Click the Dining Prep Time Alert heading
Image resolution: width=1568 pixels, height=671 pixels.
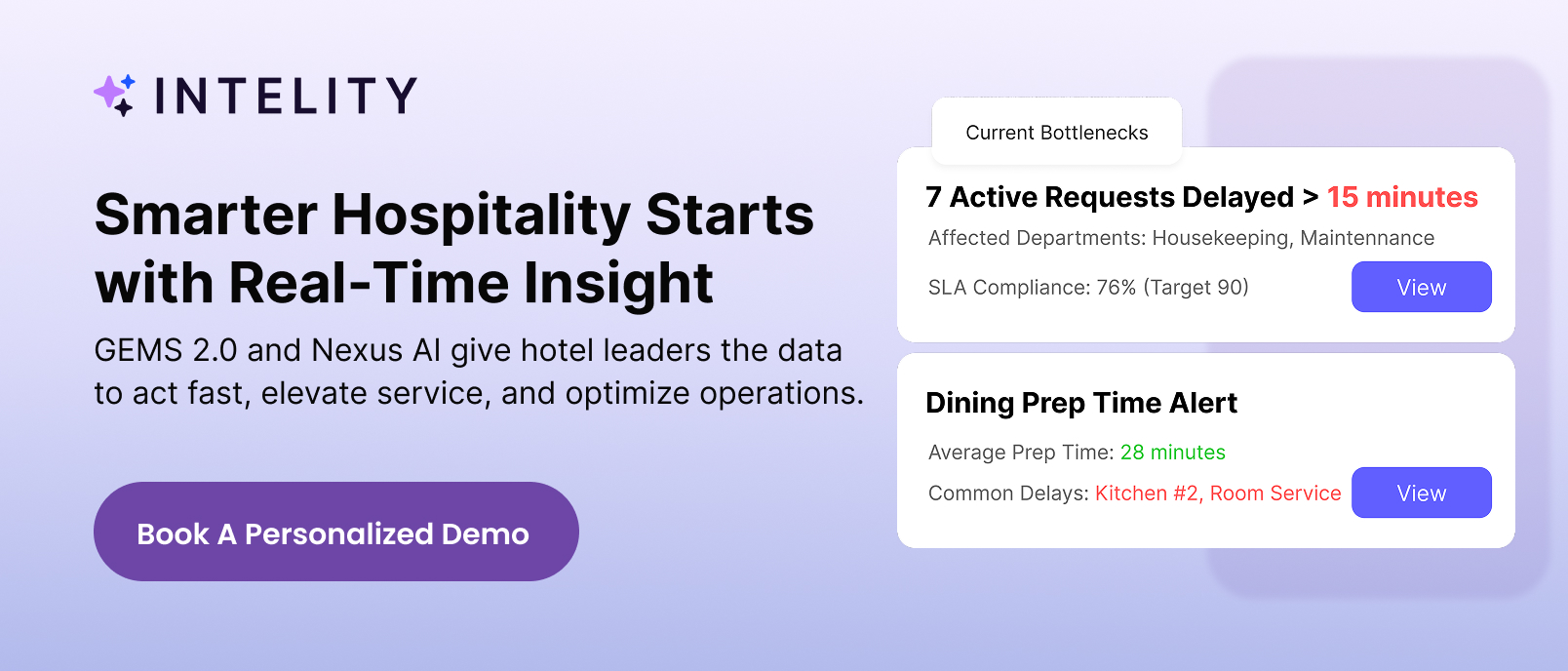[x=1081, y=403]
